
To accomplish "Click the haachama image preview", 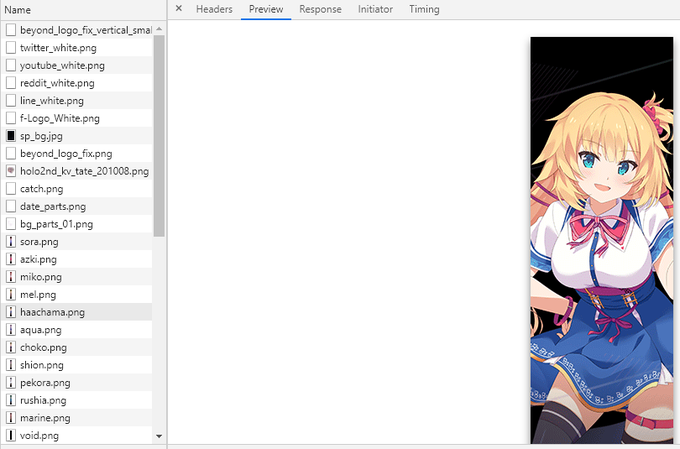I will pyautogui.click(x=602, y=240).
